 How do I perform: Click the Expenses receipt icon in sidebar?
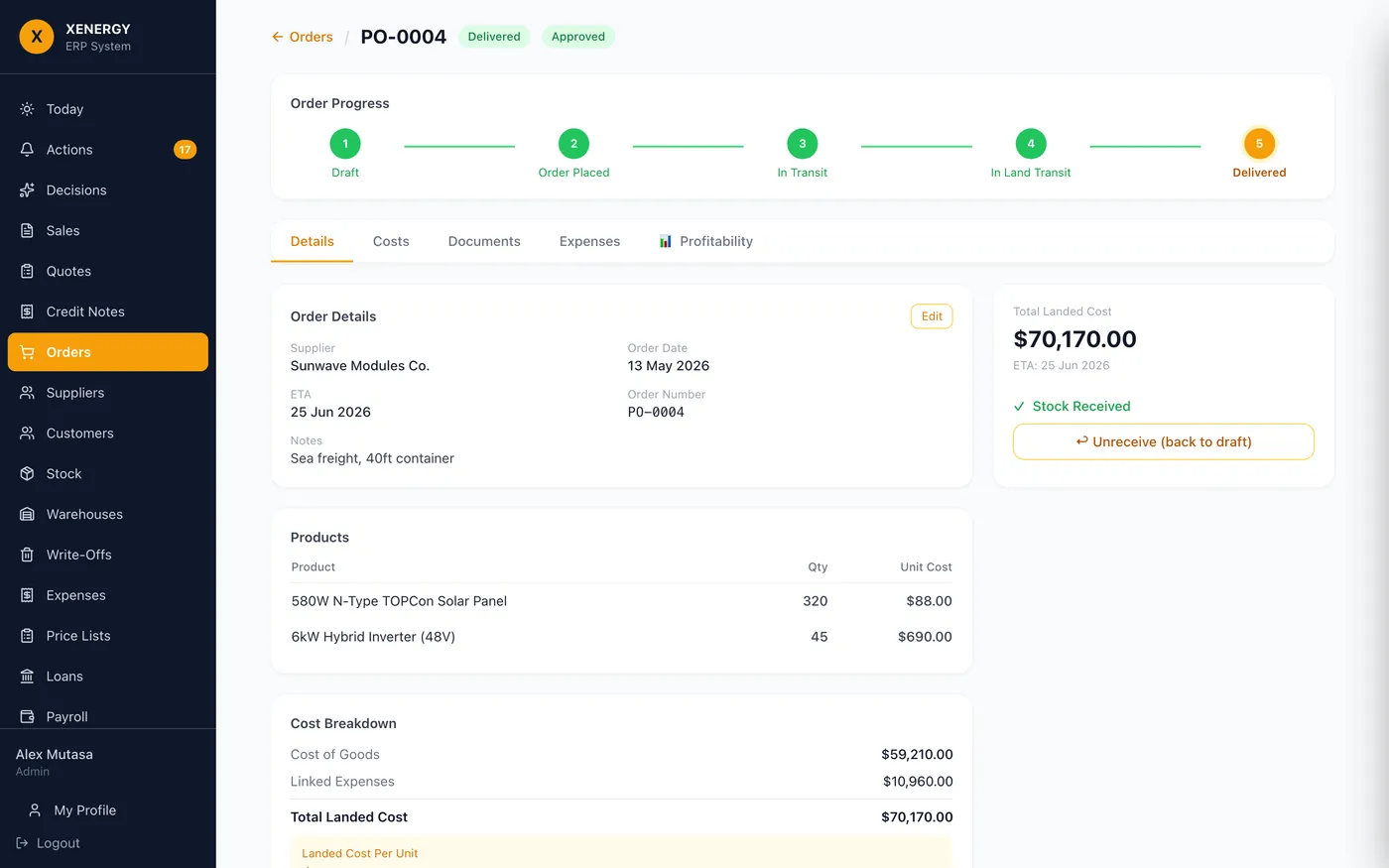click(27, 595)
